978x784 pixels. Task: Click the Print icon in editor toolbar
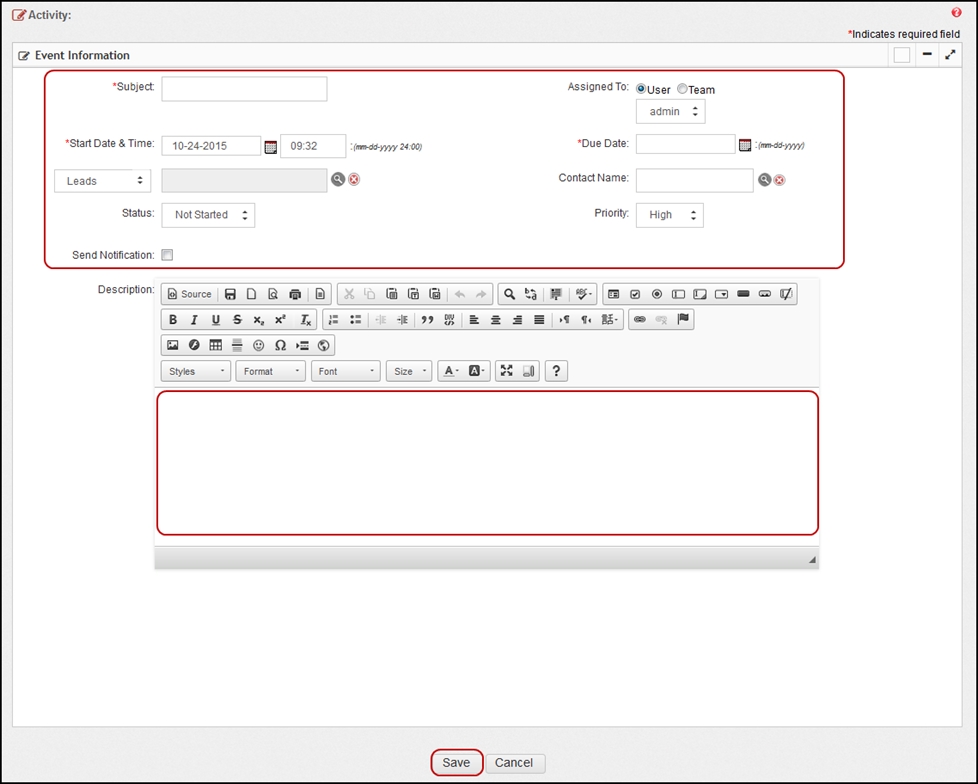coord(295,294)
